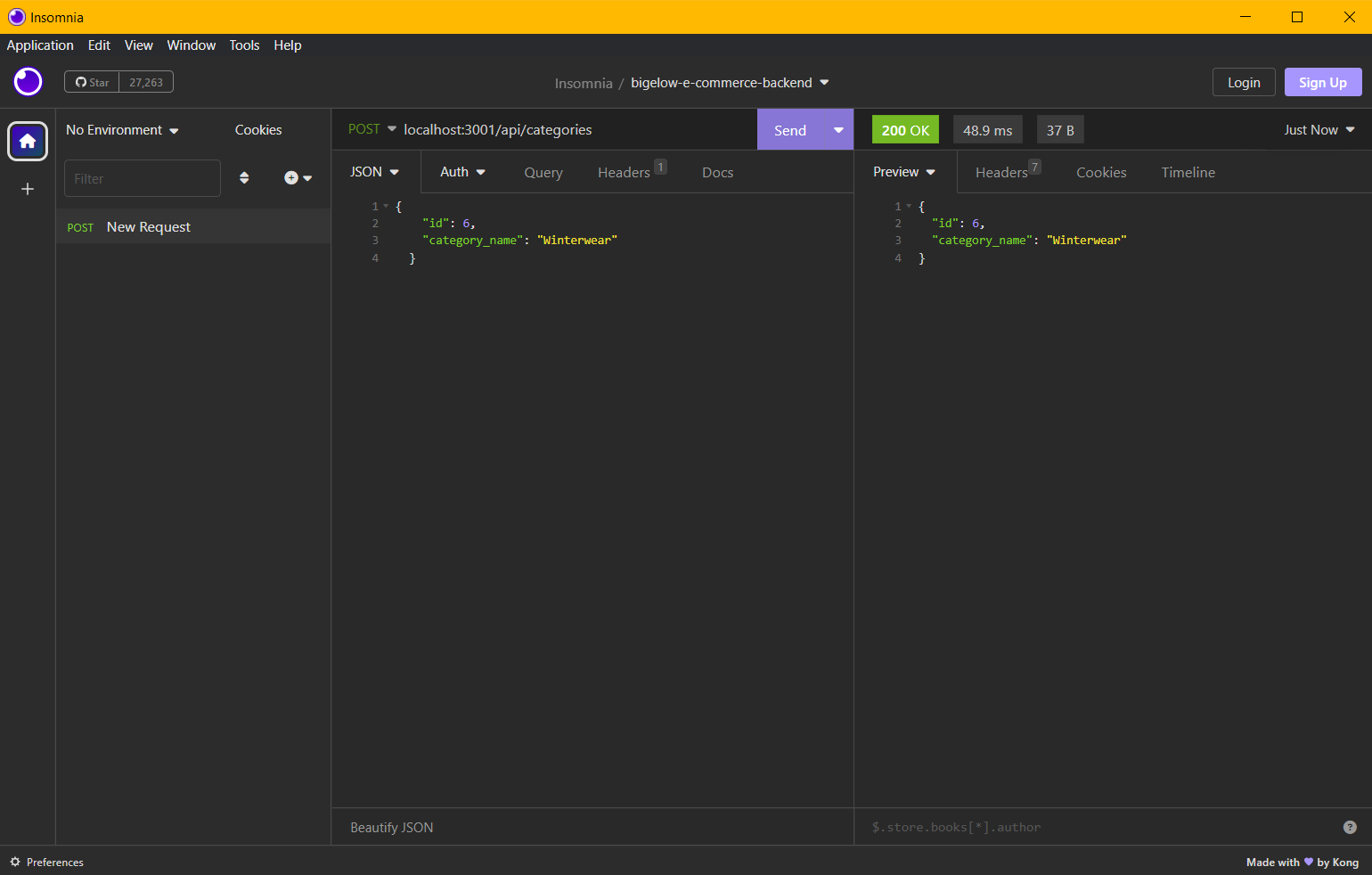The image size is (1372, 875).
Task: Click the Insomnia logo in the title bar
Action: click(15, 17)
